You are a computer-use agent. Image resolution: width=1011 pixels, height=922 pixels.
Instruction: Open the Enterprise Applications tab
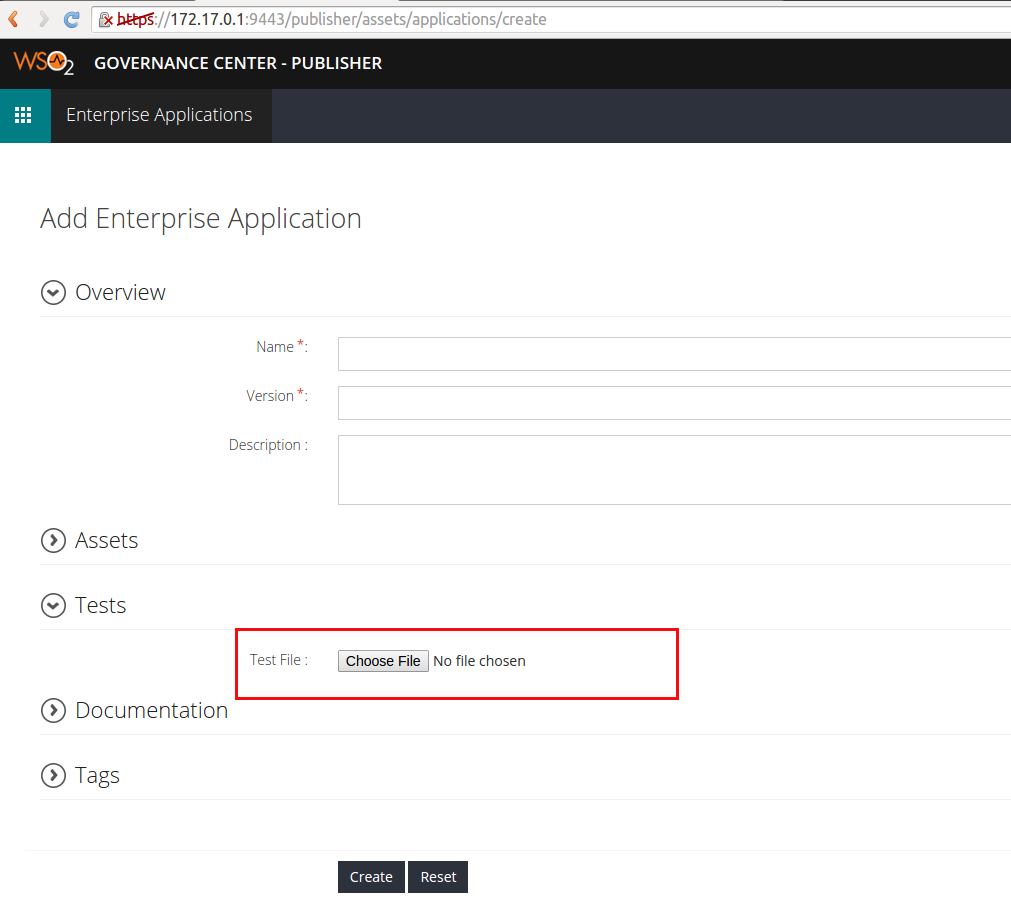pos(161,115)
